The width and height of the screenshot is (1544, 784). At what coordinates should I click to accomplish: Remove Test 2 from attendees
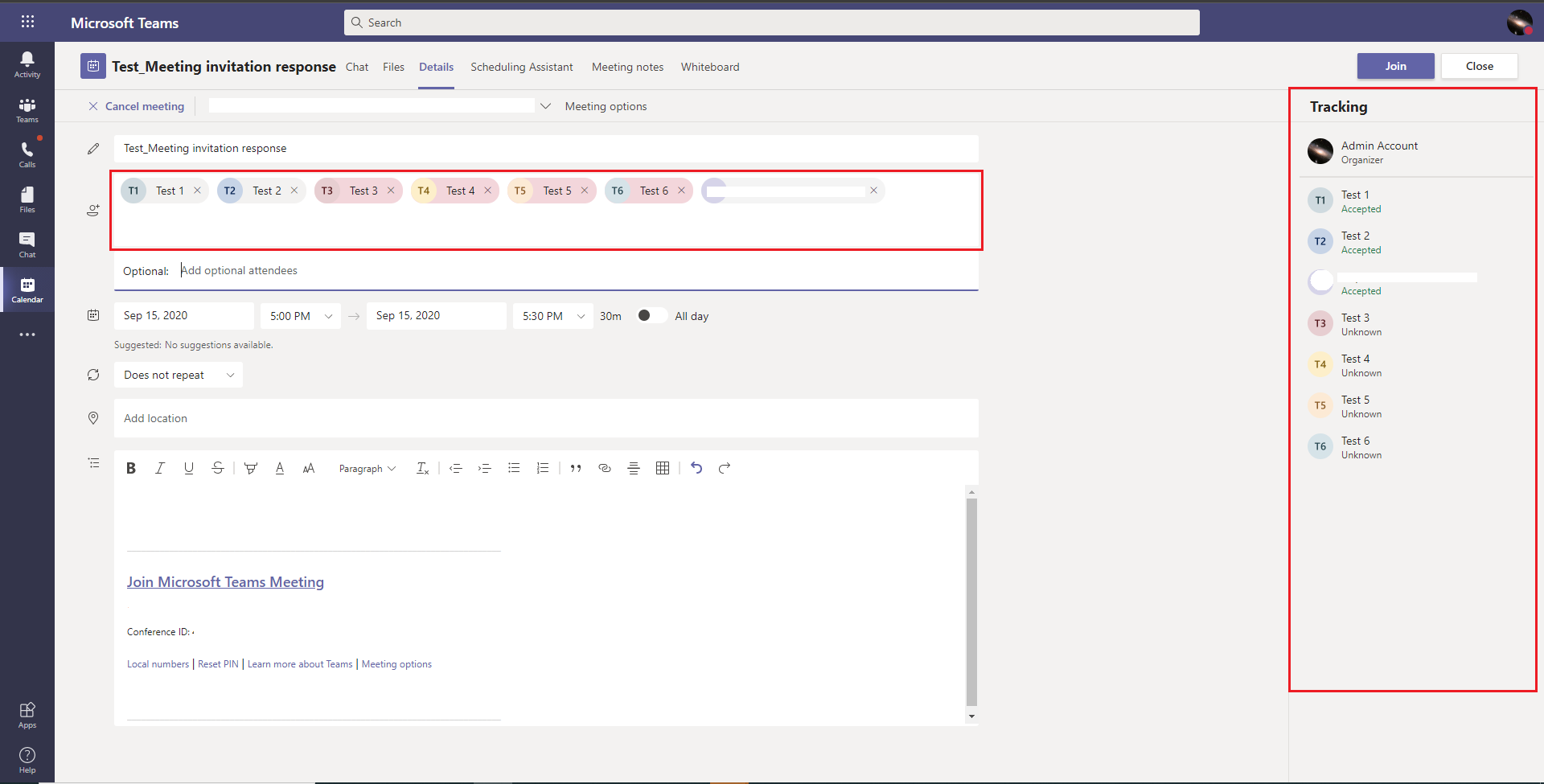(x=294, y=191)
